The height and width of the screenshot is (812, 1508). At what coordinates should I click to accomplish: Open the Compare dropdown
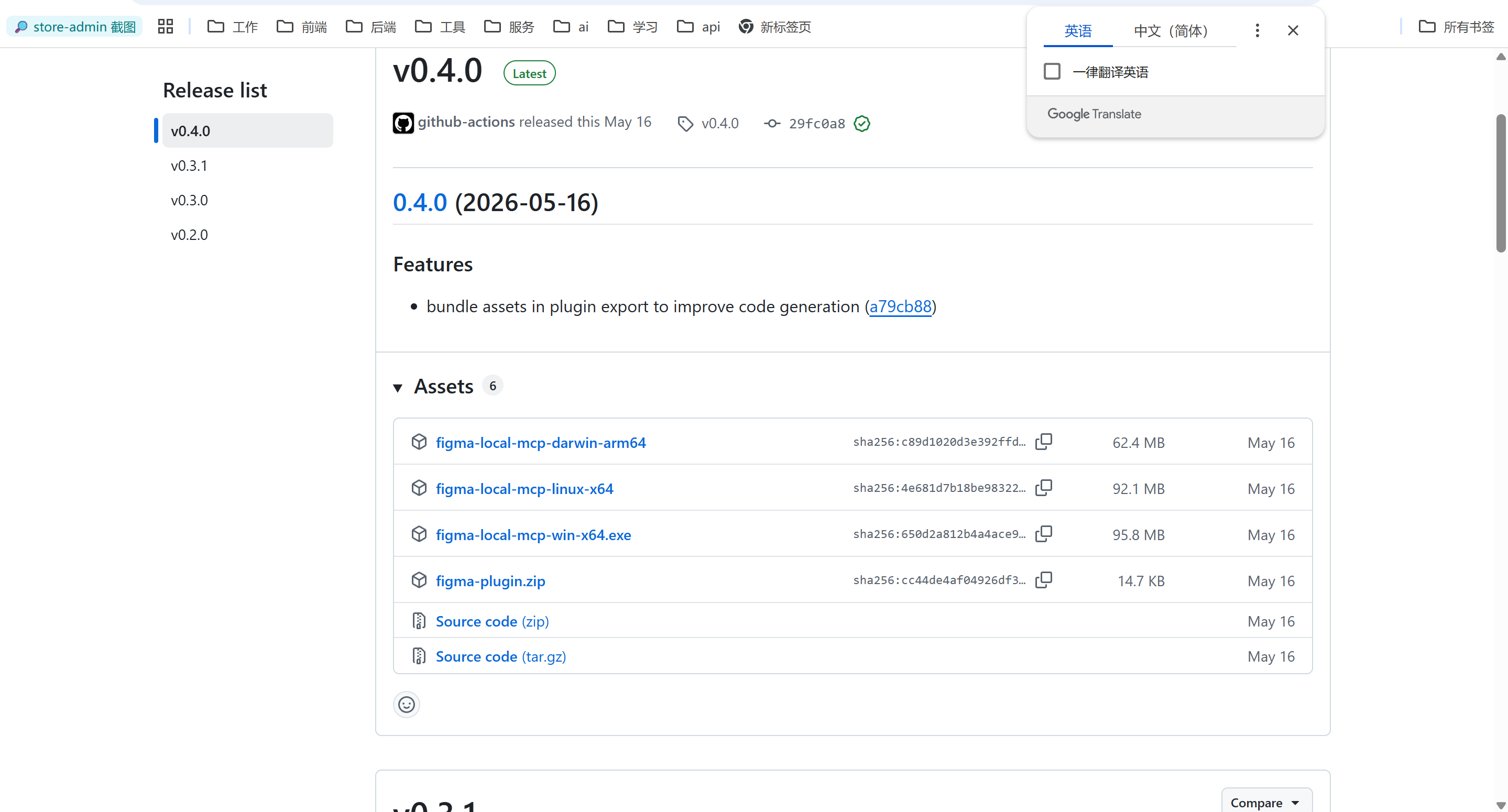pos(1266,802)
